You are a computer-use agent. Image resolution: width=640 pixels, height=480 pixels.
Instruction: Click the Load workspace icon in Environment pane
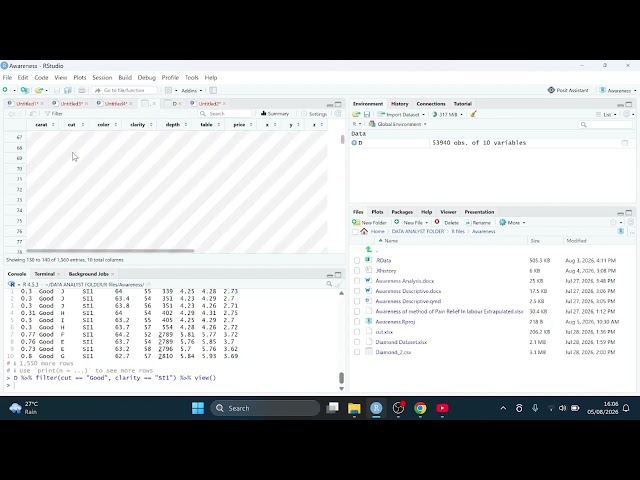tap(356, 114)
